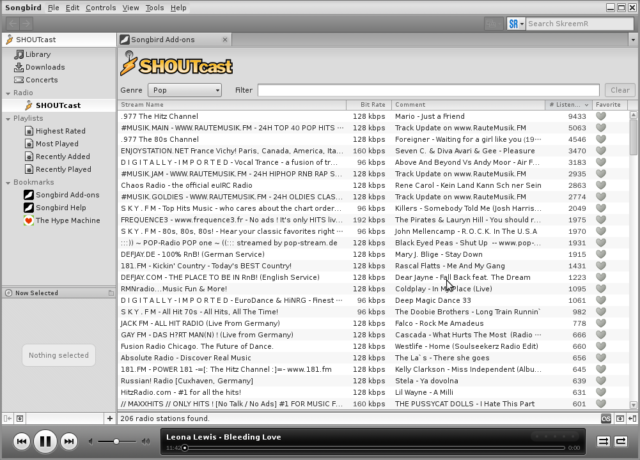Favorite the JACK FM station
The height and width of the screenshot is (460, 640).
pyautogui.click(x=601, y=323)
